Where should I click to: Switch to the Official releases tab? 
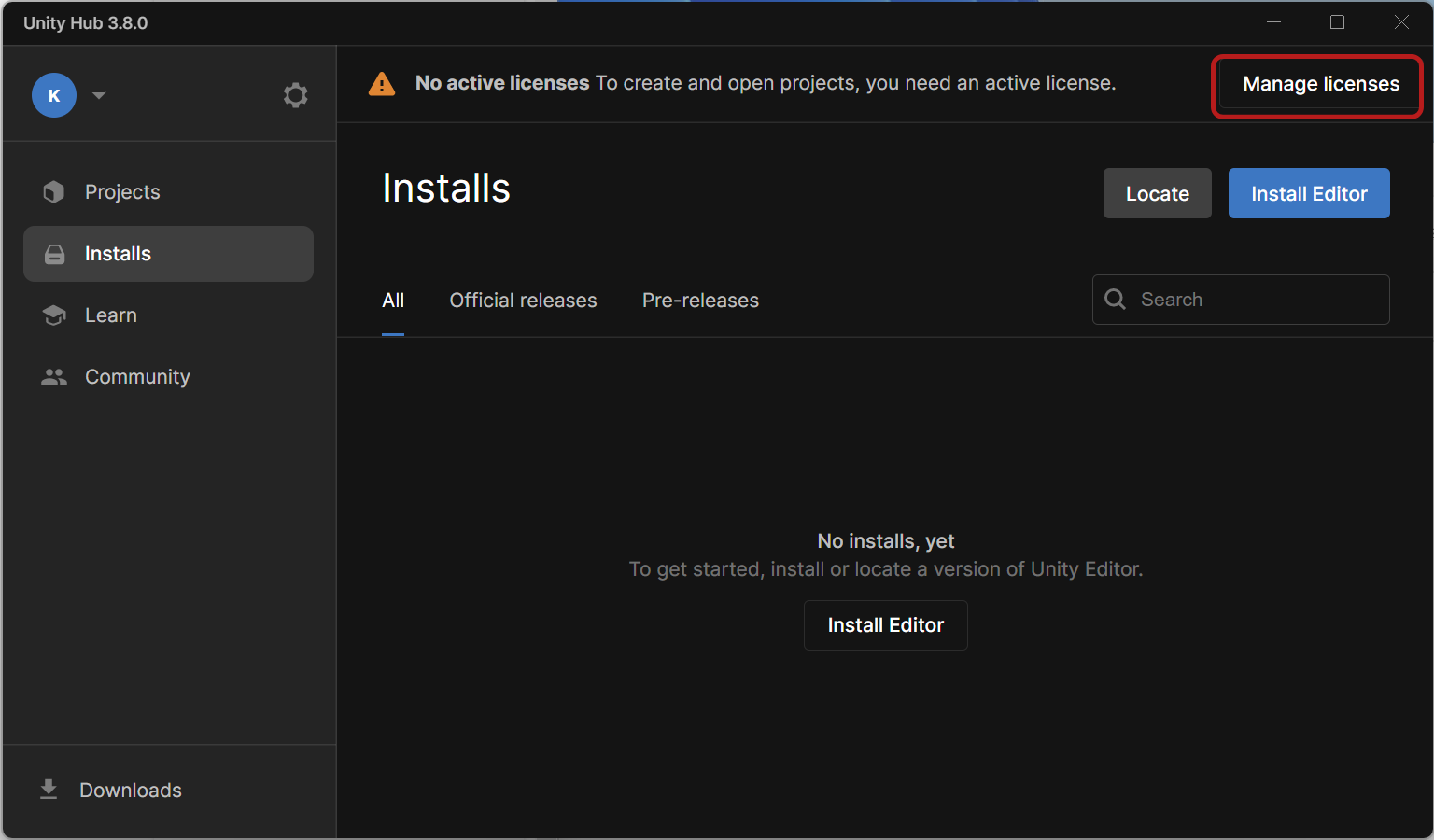523,301
